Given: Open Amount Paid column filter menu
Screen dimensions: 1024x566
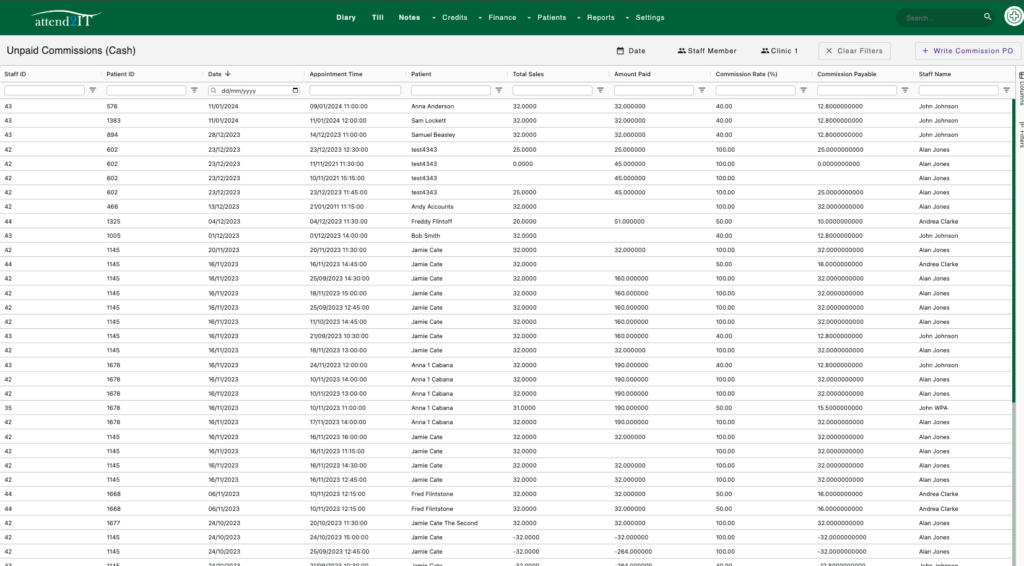Looking at the screenshot, I should [702, 90].
